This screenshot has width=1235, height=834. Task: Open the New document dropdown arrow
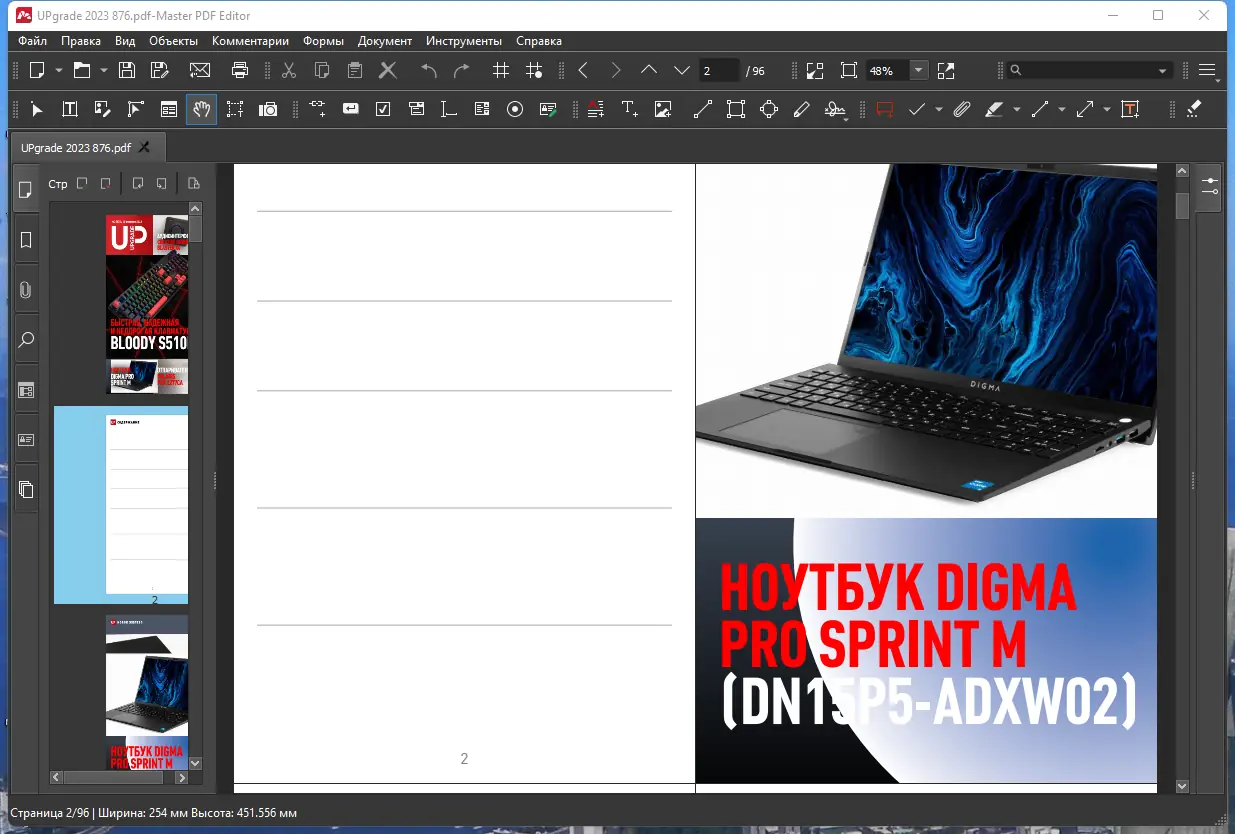pos(59,71)
